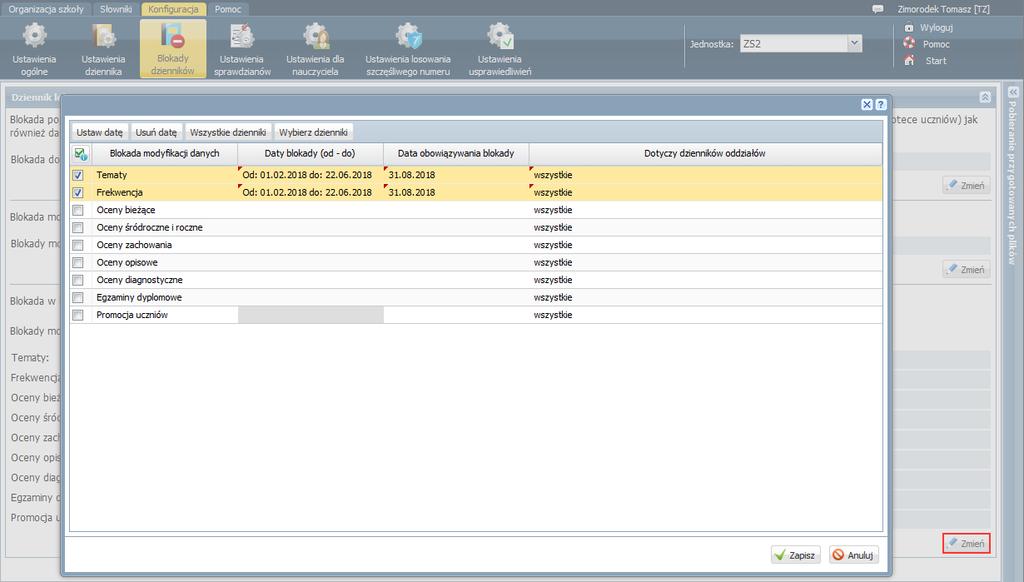Check the Promocja uczniów row checkbox

point(78,315)
